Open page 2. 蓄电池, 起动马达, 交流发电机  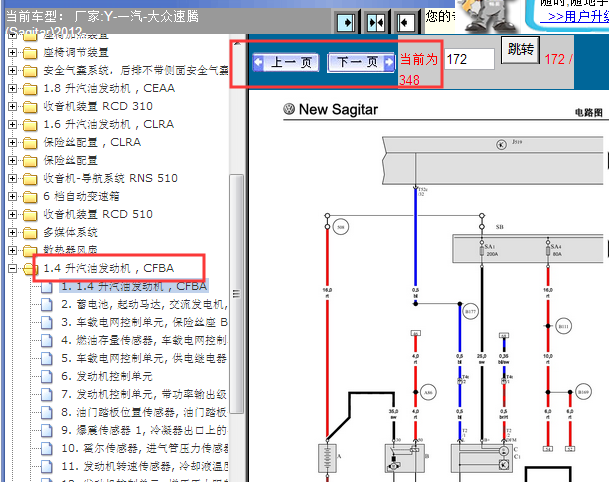tap(144, 305)
